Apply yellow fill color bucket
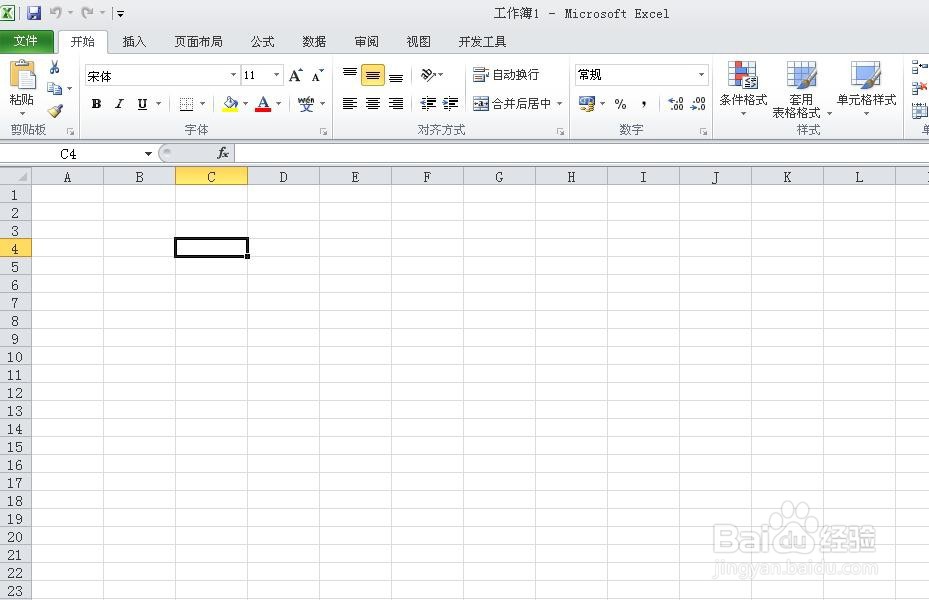 230,104
